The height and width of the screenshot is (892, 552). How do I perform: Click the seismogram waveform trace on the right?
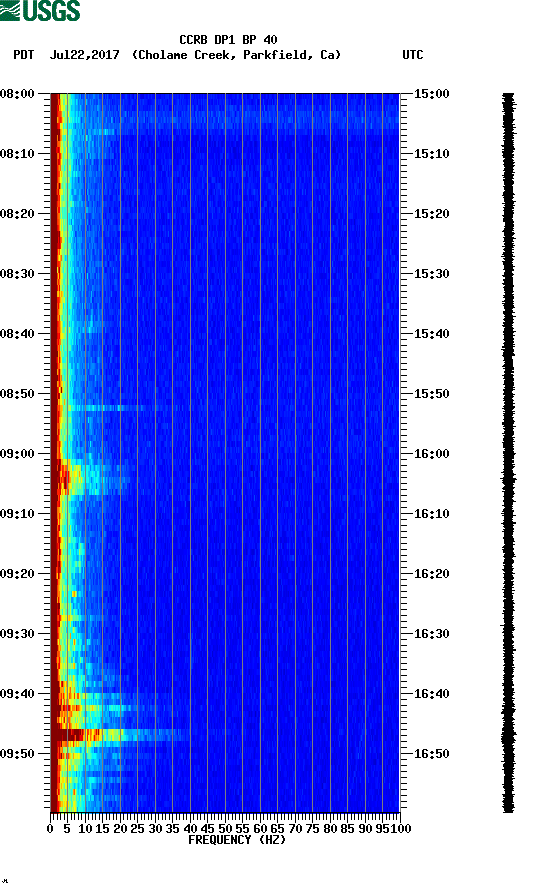[508, 453]
